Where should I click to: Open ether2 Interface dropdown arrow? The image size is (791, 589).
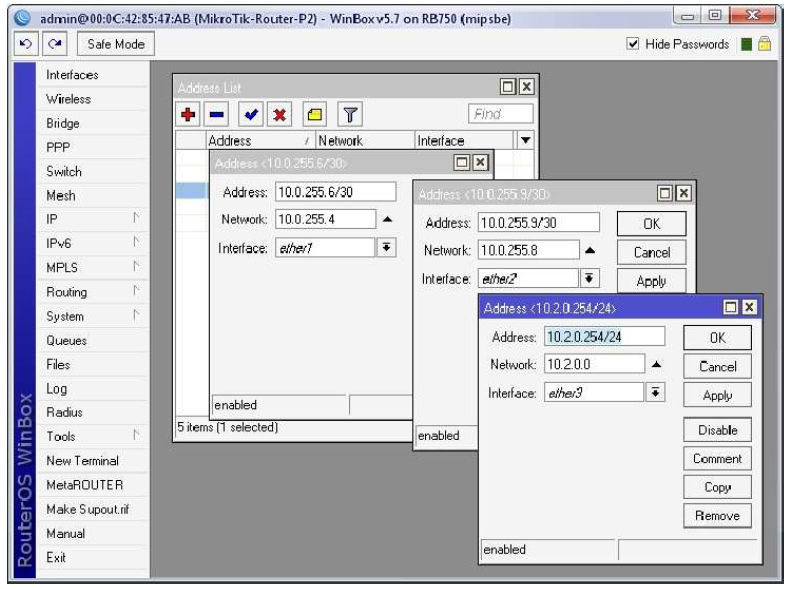point(589,278)
